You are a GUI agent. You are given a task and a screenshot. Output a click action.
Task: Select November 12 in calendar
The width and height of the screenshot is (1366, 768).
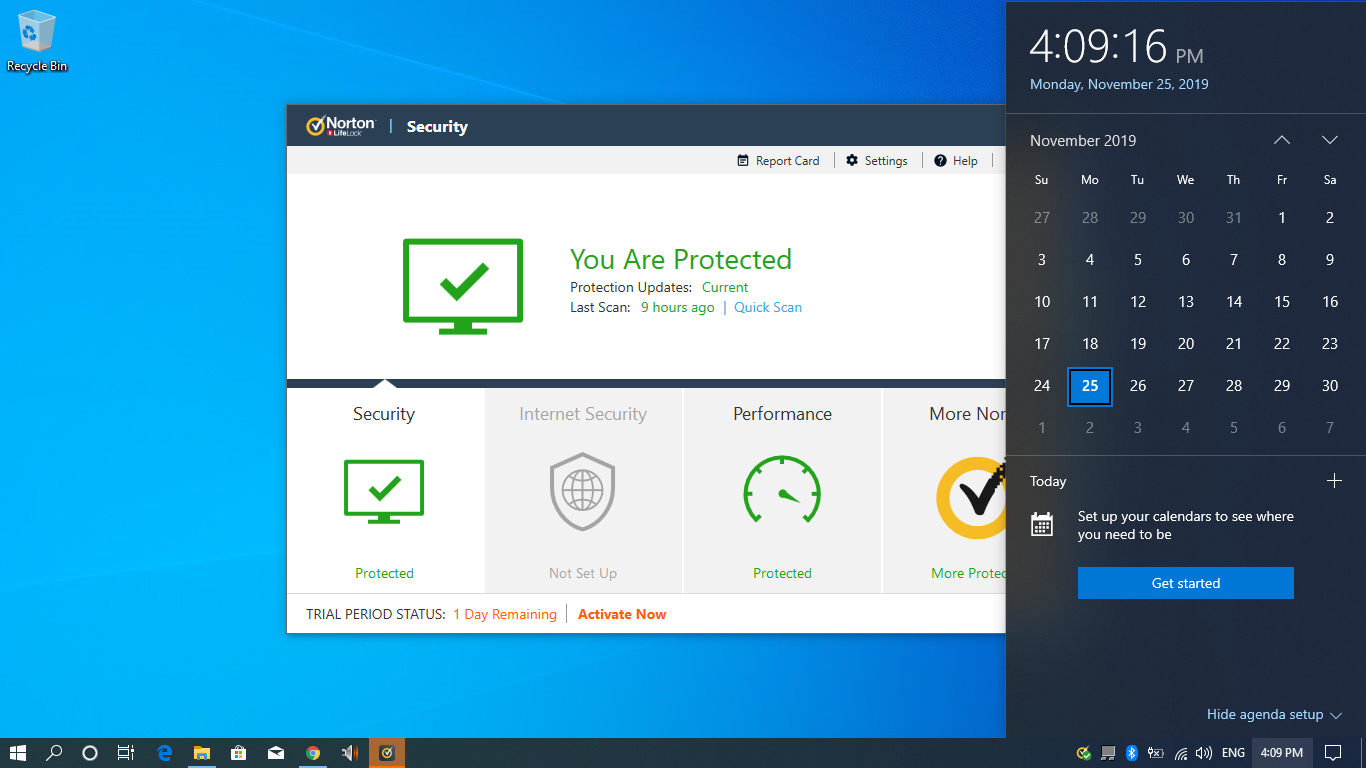click(1138, 302)
